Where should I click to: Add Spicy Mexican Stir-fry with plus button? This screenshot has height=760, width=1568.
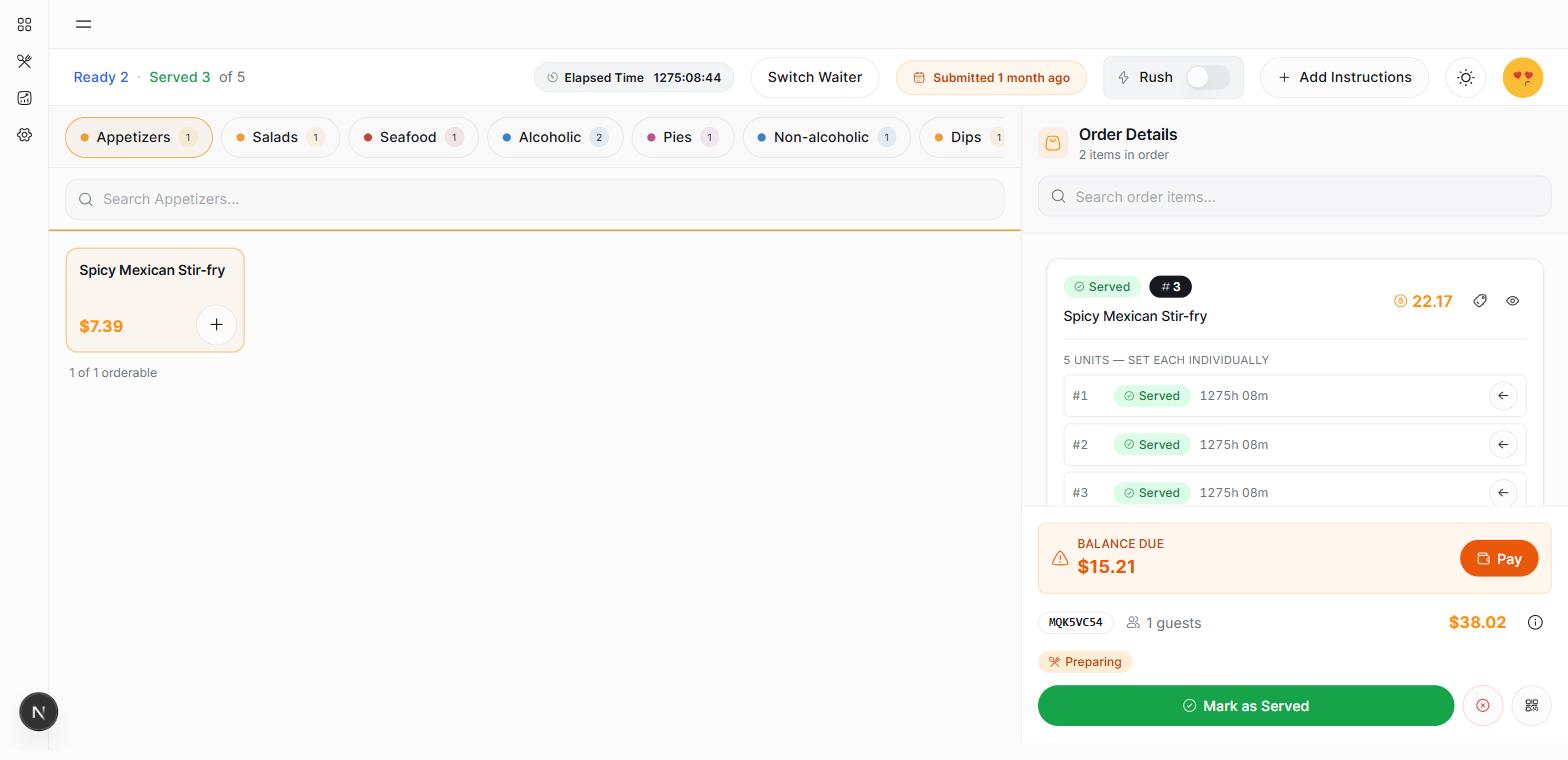pos(216,325)
